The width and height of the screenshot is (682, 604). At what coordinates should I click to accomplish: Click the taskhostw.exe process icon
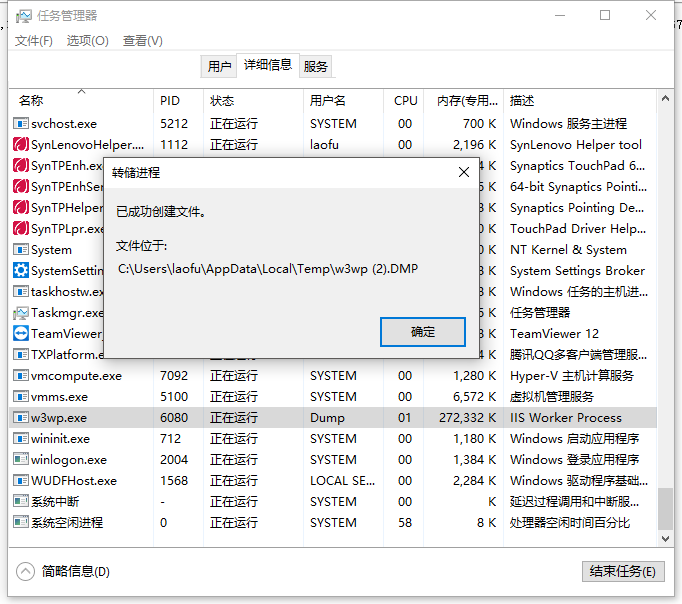click(20, 291)
